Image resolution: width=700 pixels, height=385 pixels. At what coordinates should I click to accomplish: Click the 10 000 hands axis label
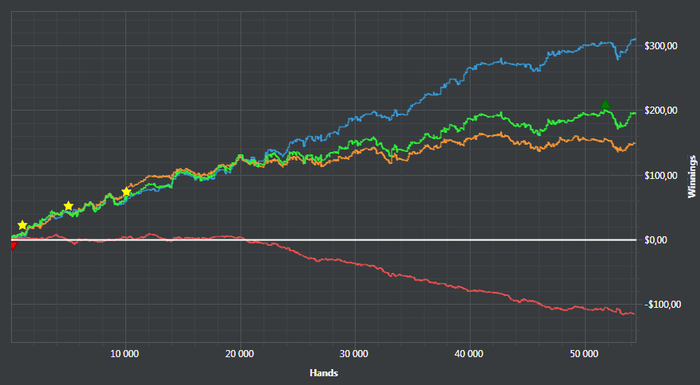tap(125, 354)
